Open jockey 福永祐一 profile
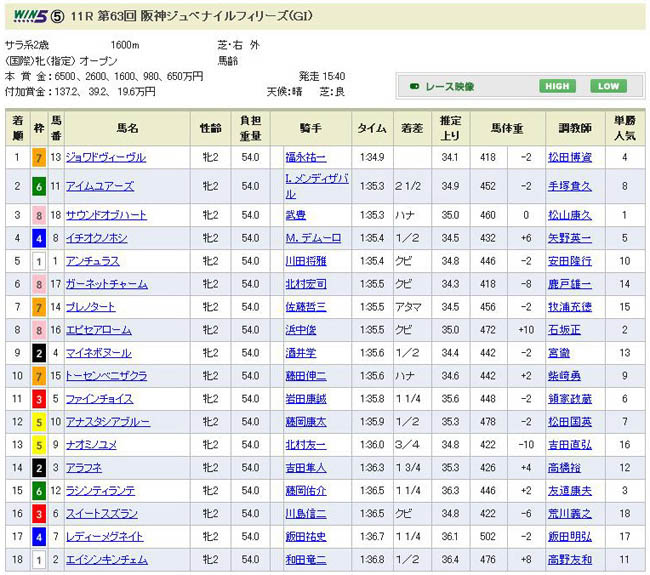Image resolution: width=650 pixels, height=575 pixels. [305, 157]
